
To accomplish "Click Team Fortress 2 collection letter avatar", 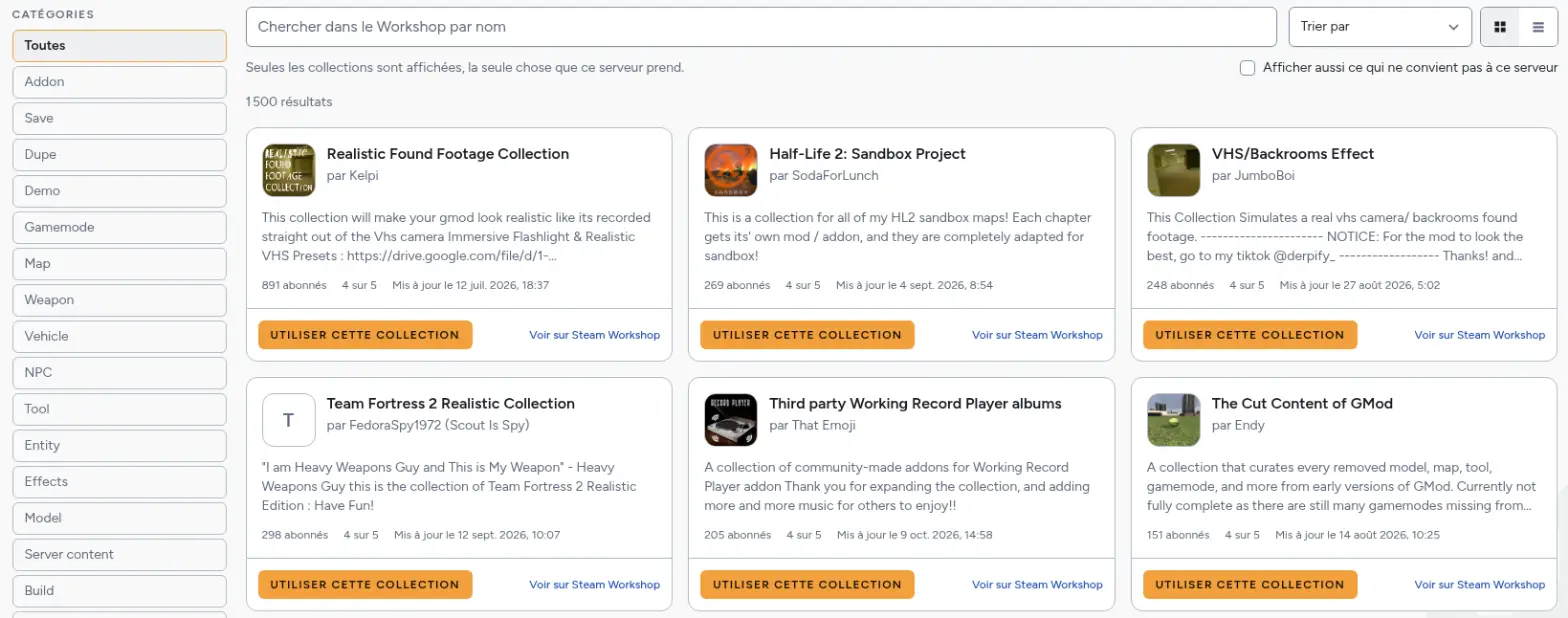I will point(288,420).
